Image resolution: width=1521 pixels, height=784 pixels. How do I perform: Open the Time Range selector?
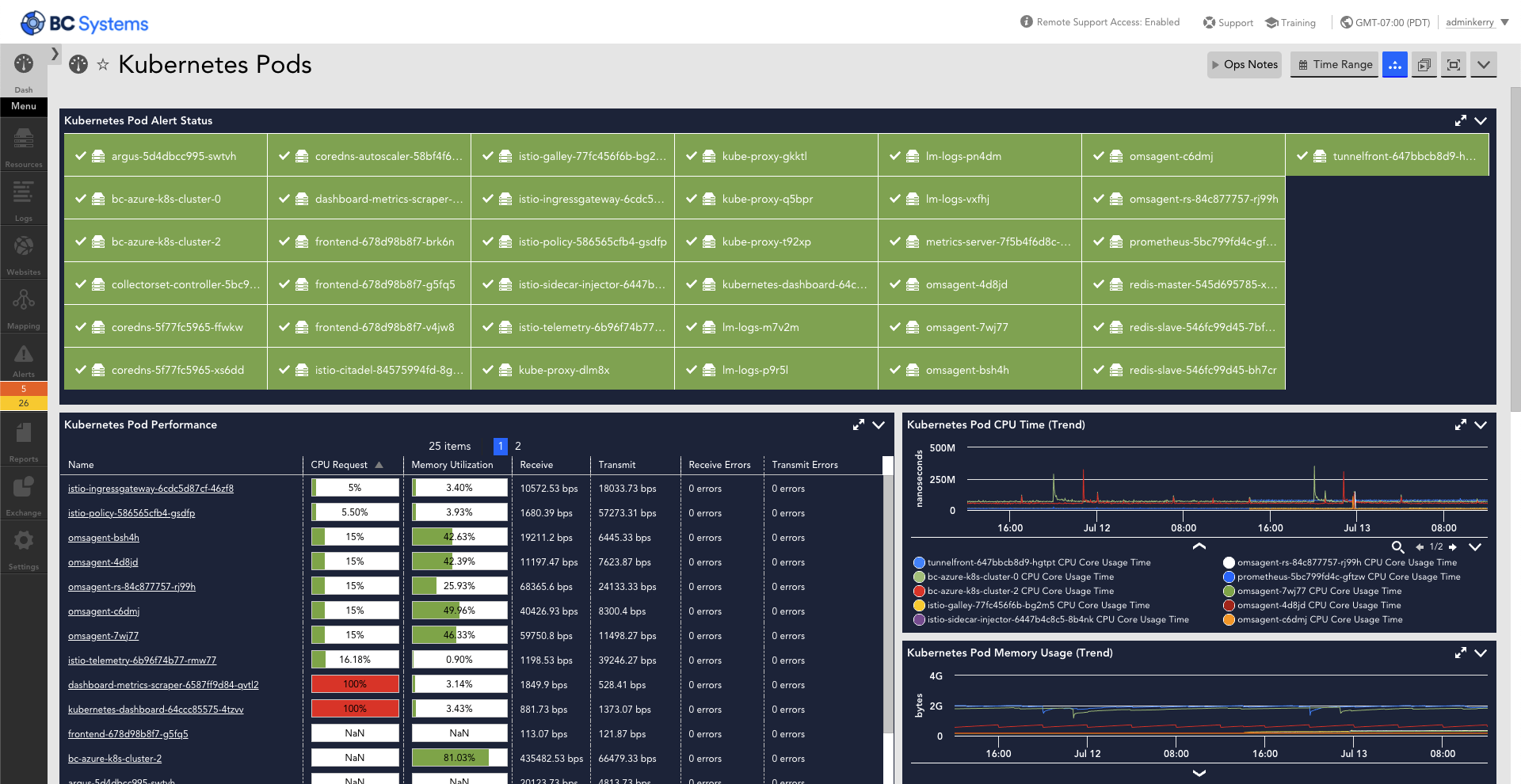pos(1335,65)
